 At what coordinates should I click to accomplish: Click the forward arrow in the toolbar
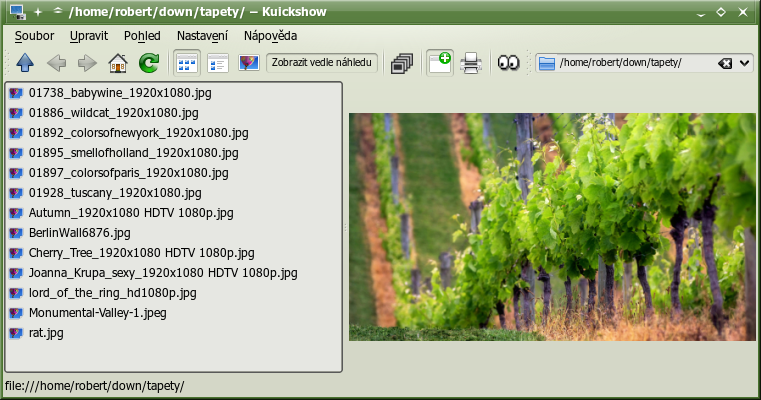(x=87, y=63)
